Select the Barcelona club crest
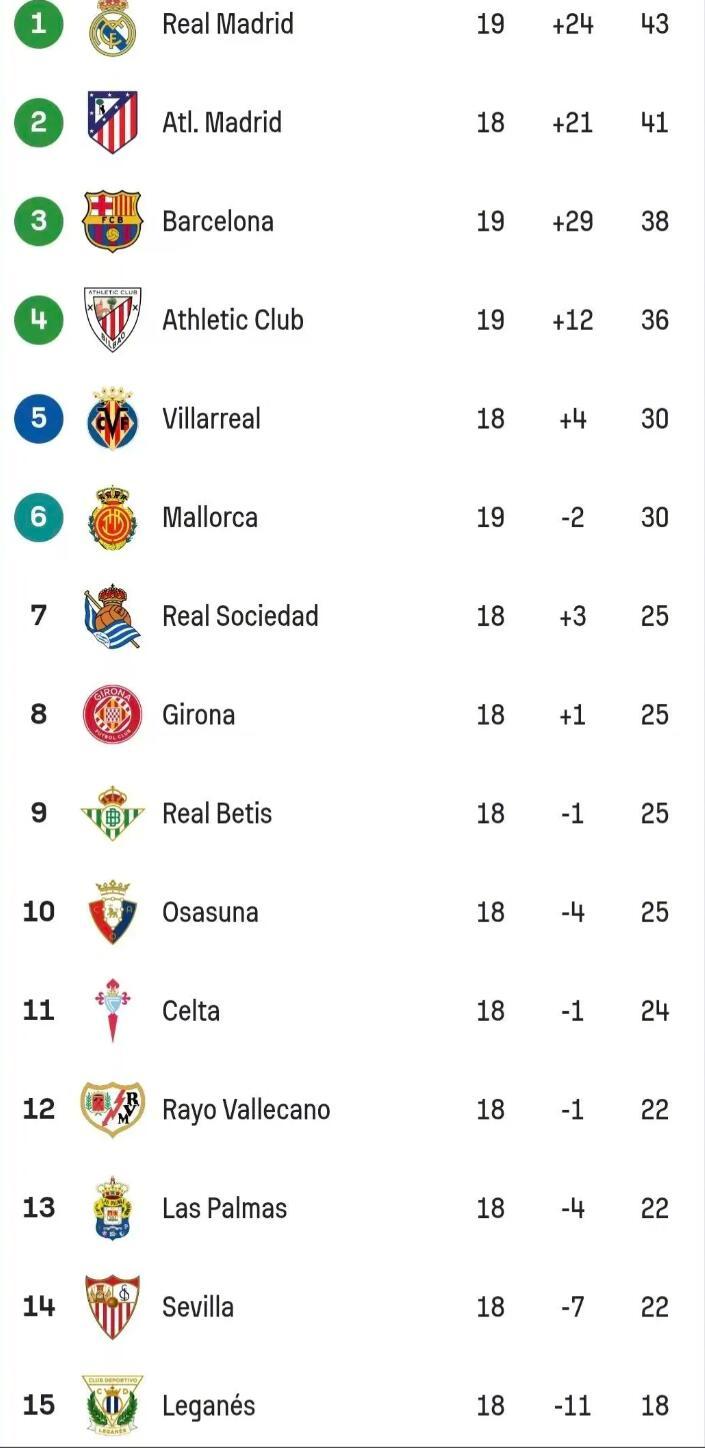The width and height of the screenshot is (705, 1448). click(112, 221)
